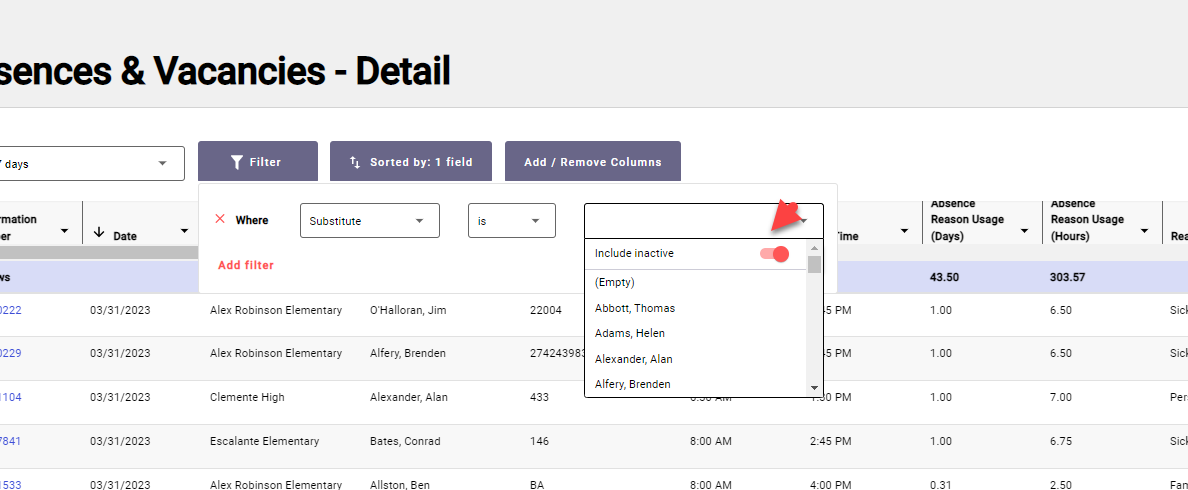Open Absence Reason Usage (Days) column menu
The image size is (1188, 490).
click(x=1024, y=231)
